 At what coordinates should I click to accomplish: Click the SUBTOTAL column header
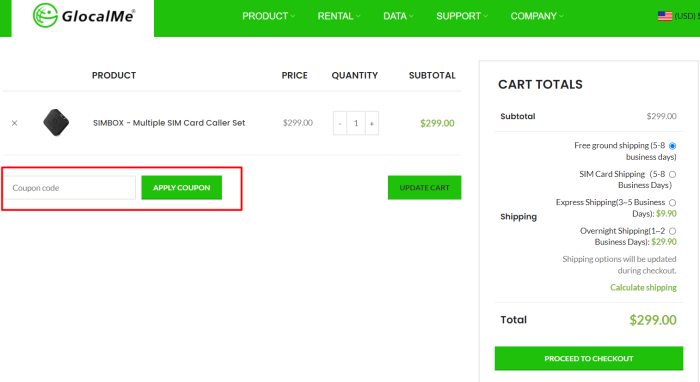(x=432, y=75)
